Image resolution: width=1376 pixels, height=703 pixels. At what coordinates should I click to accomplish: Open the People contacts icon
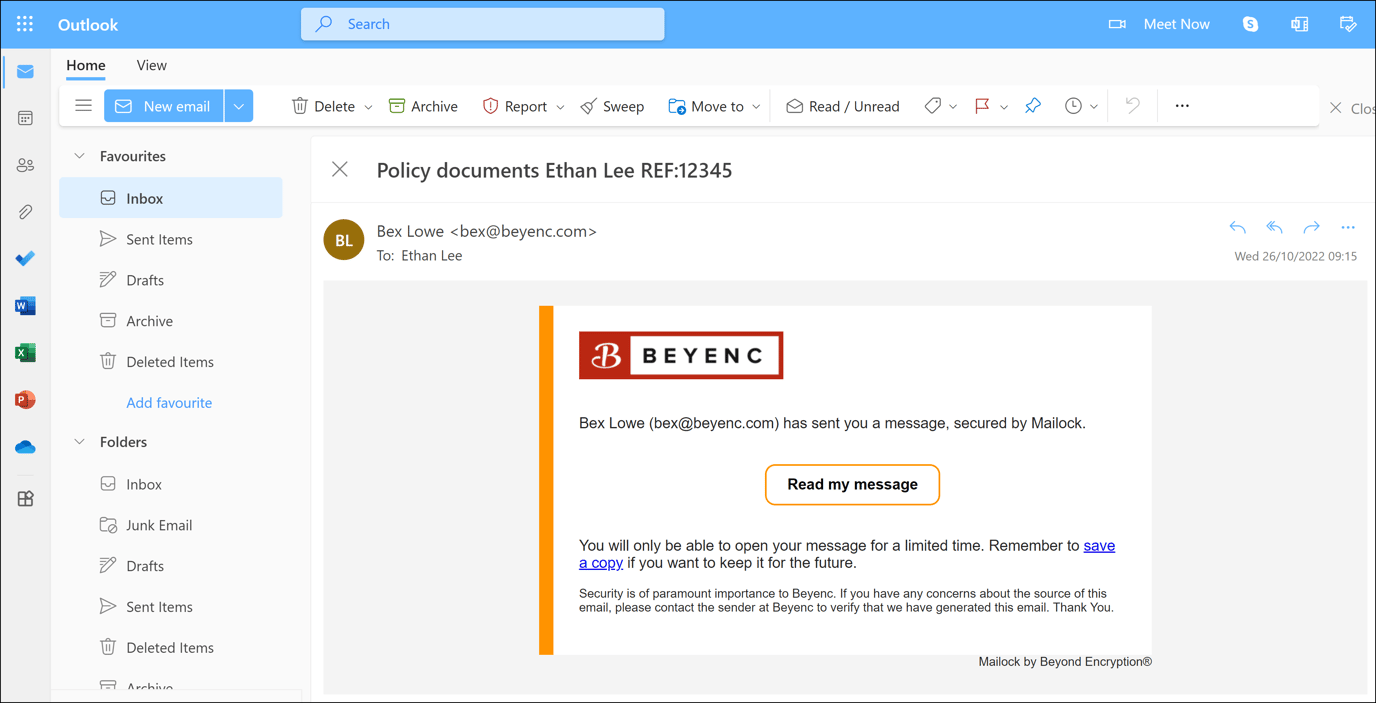(25, 165)
